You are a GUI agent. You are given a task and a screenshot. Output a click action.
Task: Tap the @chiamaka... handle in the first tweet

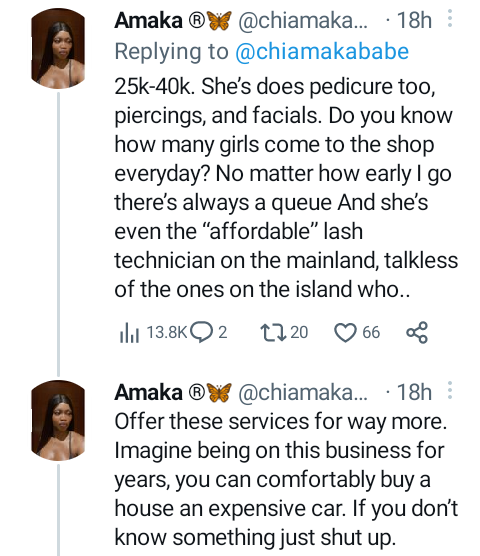(303, 20)
